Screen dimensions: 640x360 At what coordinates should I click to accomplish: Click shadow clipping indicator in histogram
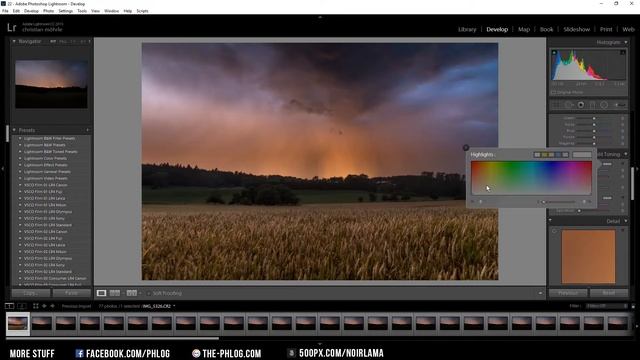tap(554, 53)
